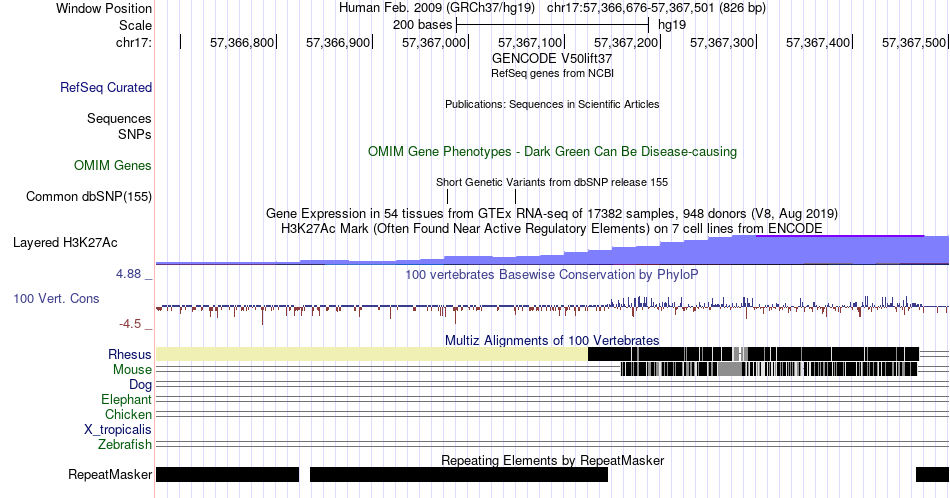Click the 200 bases scale bar
This screenshot has width=950, height=498.
(x=553, y=25)
